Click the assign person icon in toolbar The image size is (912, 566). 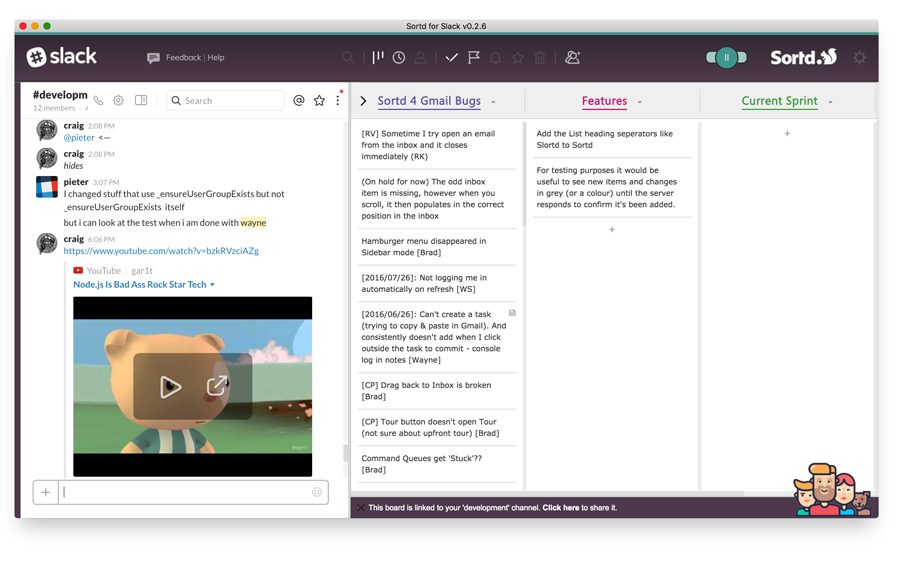[x=421, y=58]
